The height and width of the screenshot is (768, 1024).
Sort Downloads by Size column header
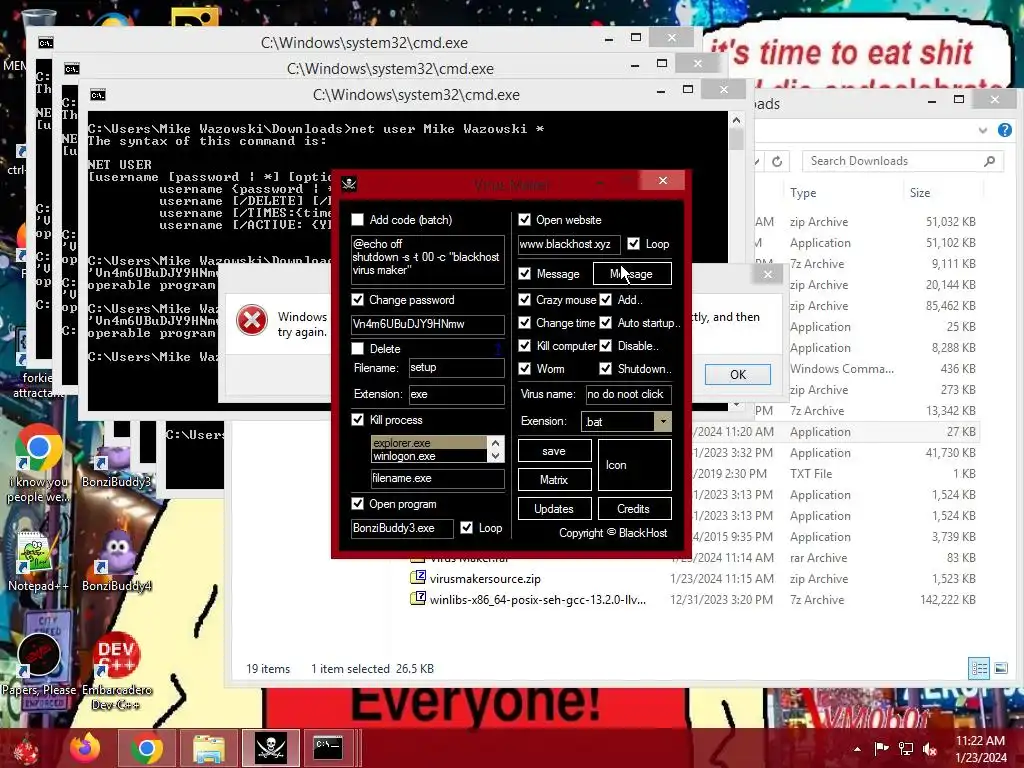pos(920,193)
